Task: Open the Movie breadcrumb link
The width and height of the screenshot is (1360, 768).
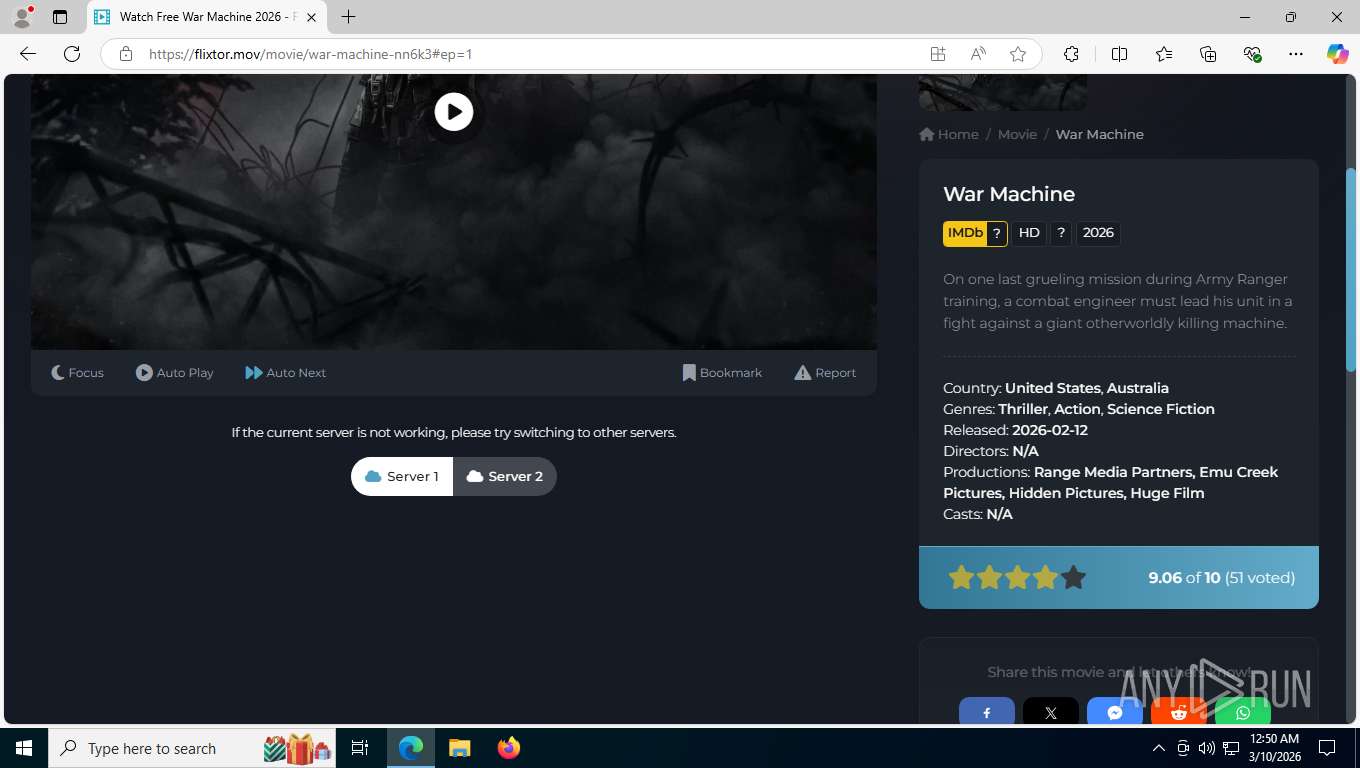Action: [1017, 134]
